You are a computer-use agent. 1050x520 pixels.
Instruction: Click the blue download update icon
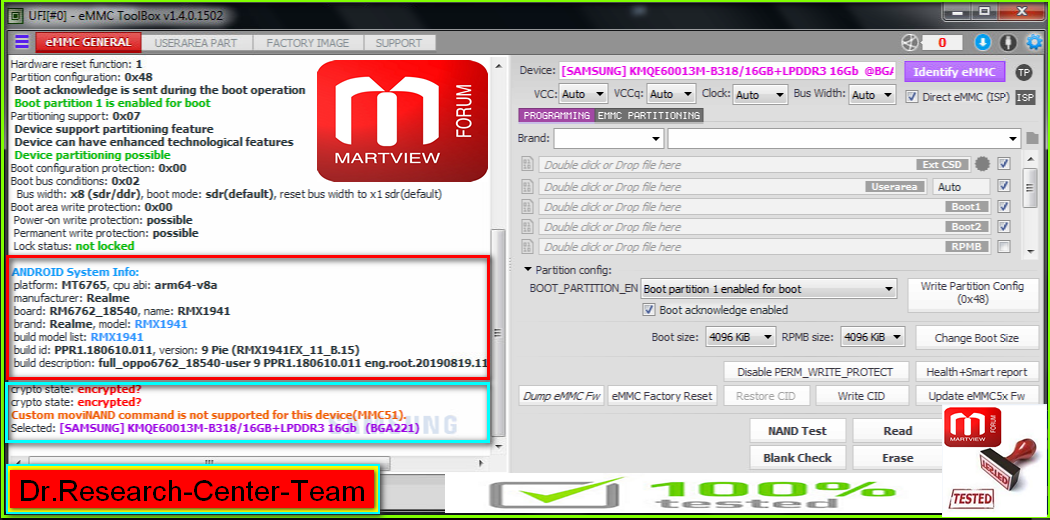coord(982,42)
